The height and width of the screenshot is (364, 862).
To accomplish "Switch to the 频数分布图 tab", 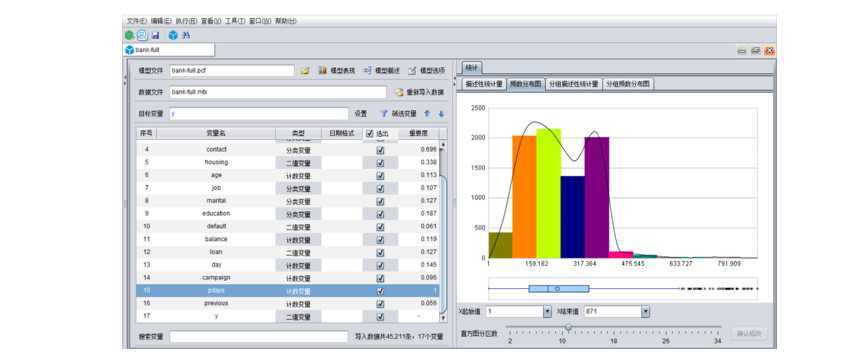I will coord(526,84).
